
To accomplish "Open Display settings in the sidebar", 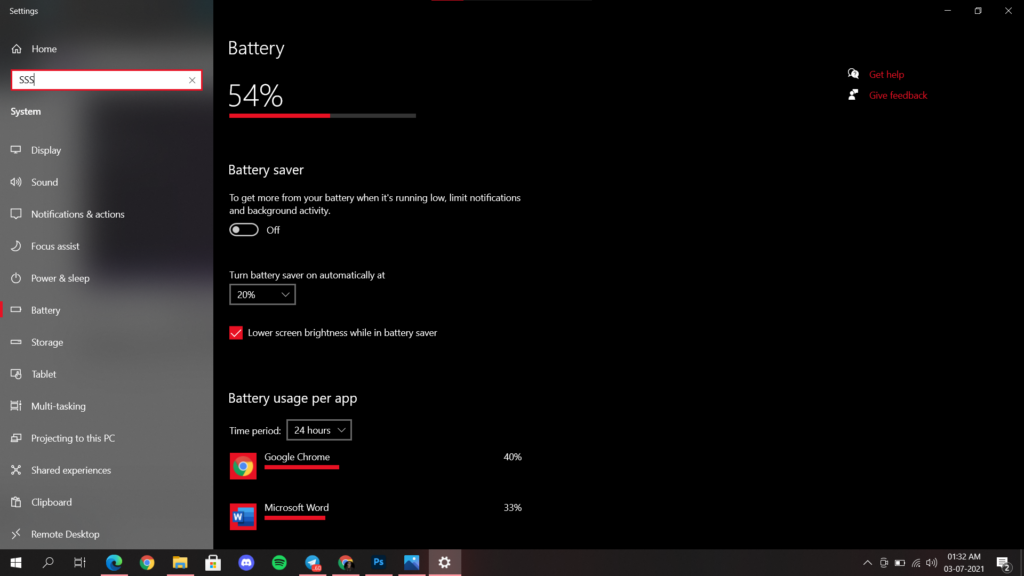I will (x=47, y=149).
